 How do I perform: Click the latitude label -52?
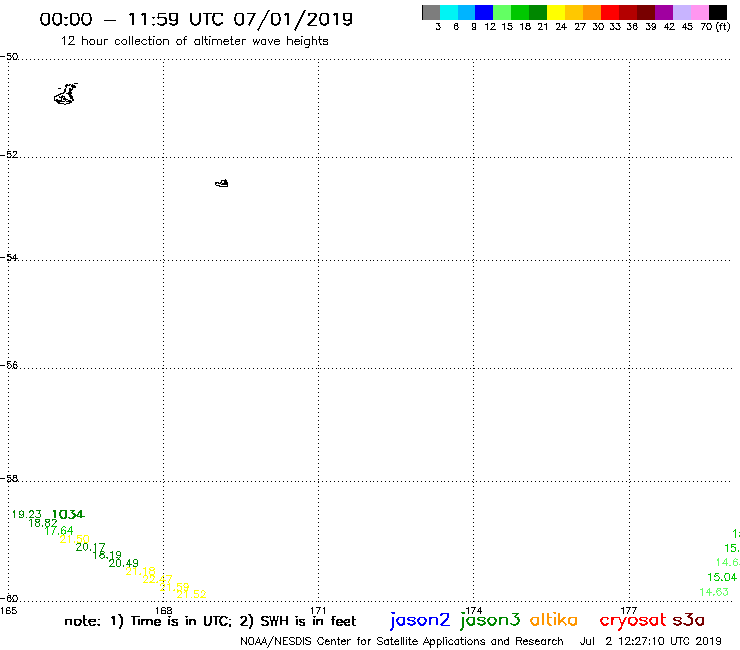pos(9,154)
